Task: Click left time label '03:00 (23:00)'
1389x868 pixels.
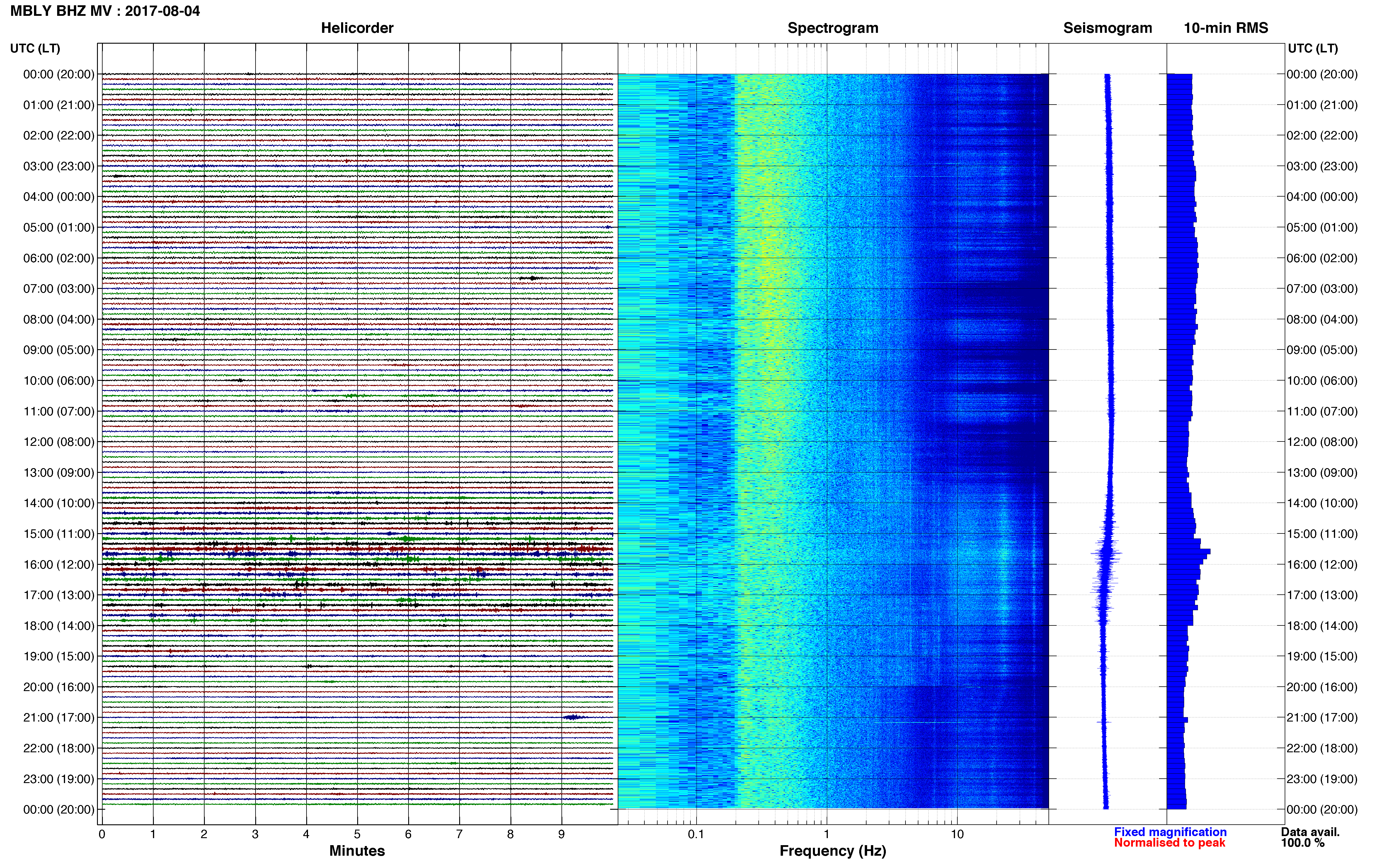Action: [59, 166]
